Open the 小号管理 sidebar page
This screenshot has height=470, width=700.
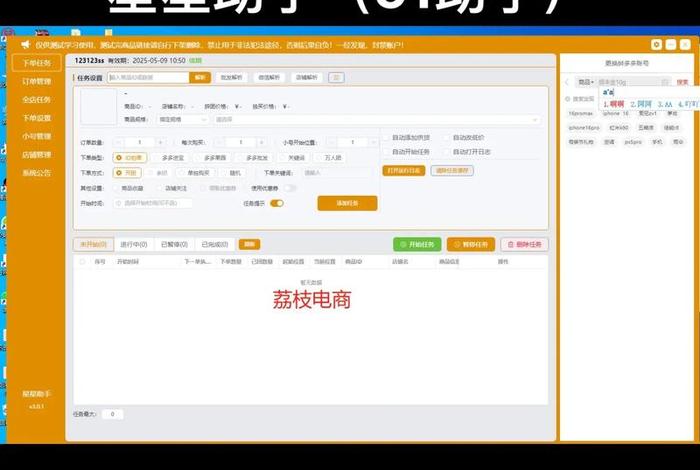click(37, 136)
